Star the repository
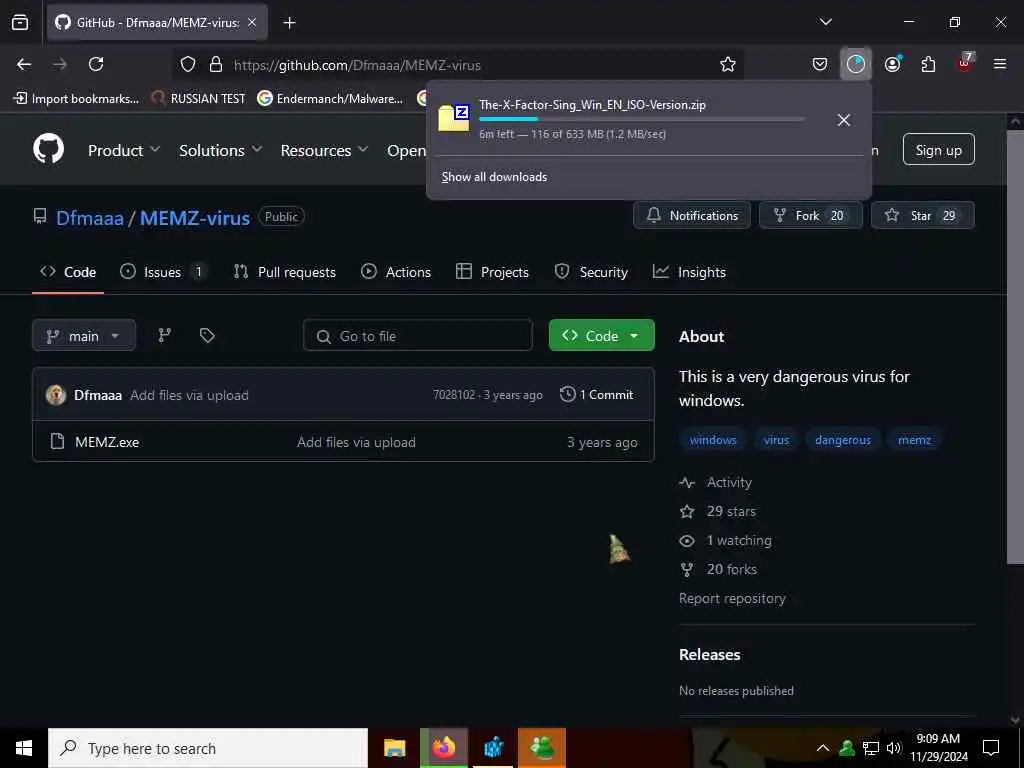1024x768 pixels. [922, 216]
